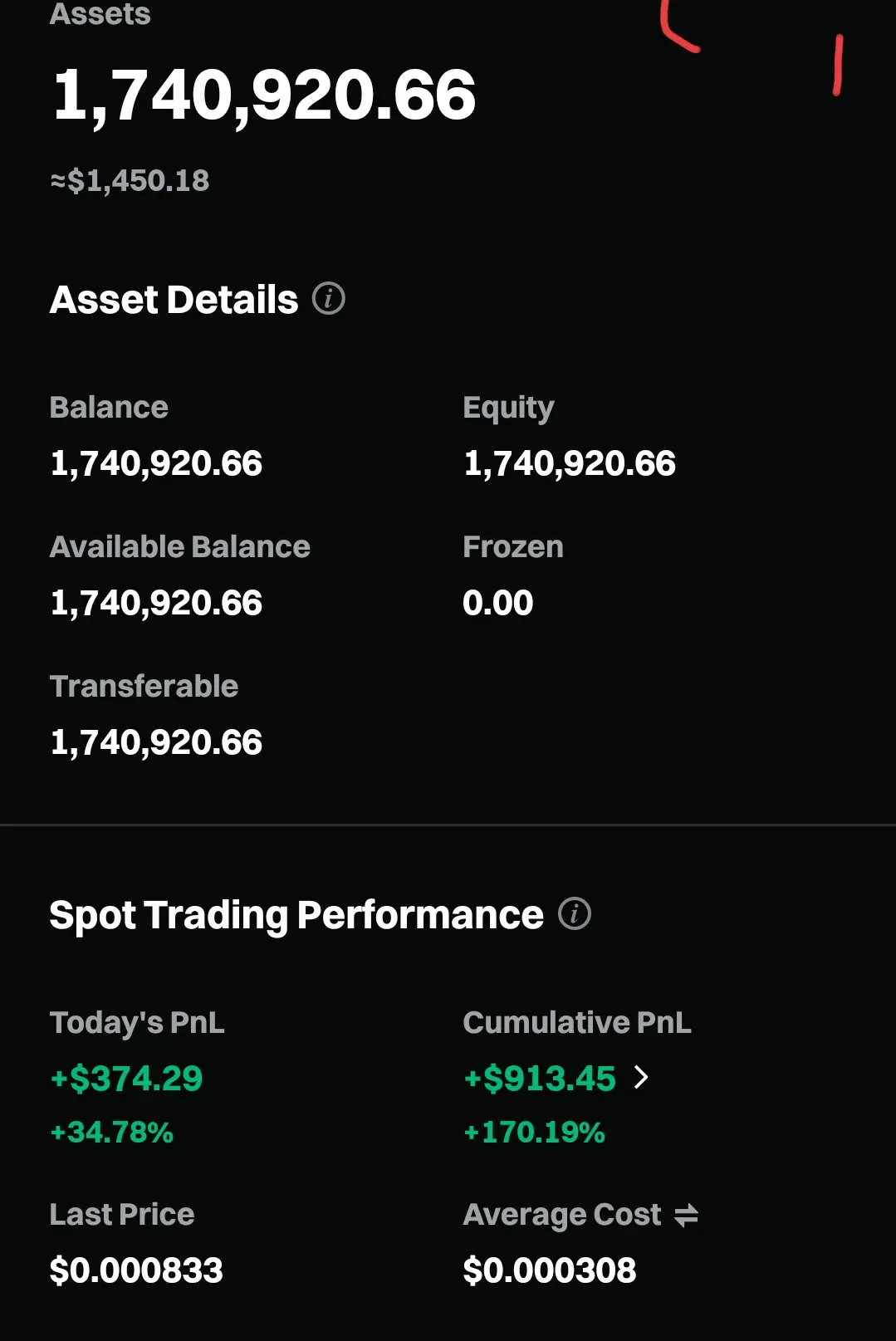This screenshot has width=896, height=1341.
Task: Click the Spot Trading Performance heading
Action: tap(296, 915)
